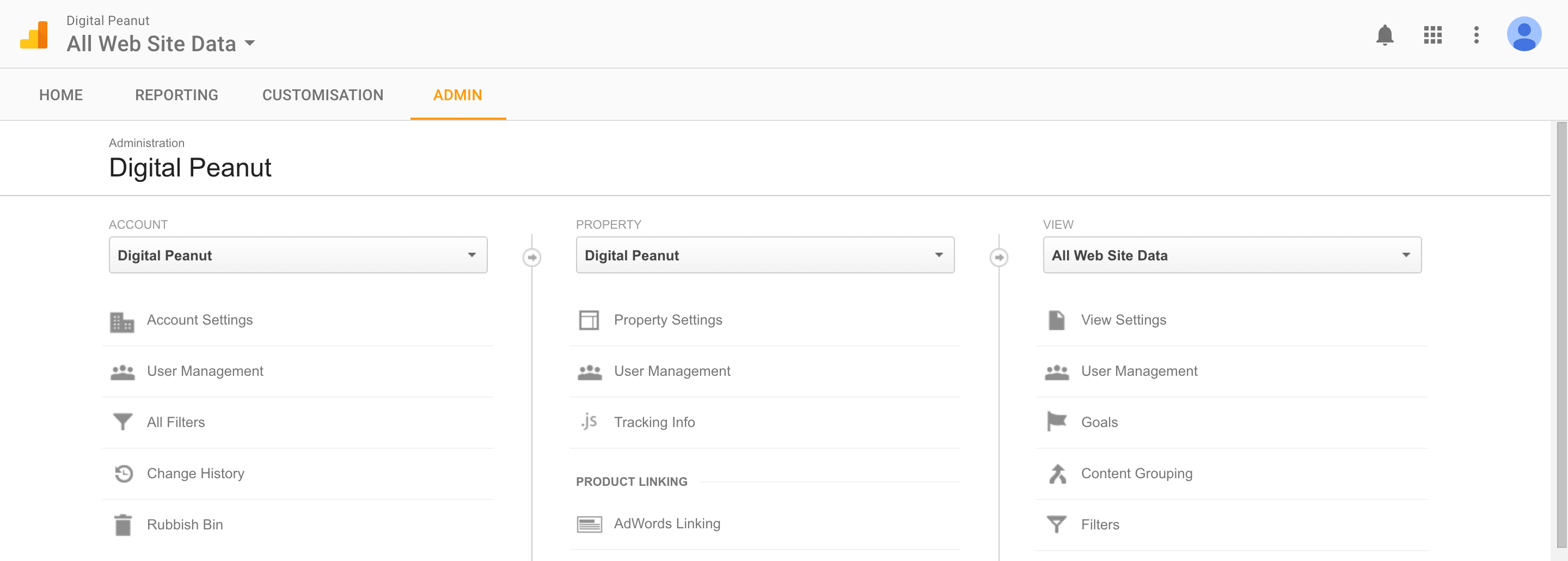Click the view Filters funnel icon

[x=1057, y=524]
